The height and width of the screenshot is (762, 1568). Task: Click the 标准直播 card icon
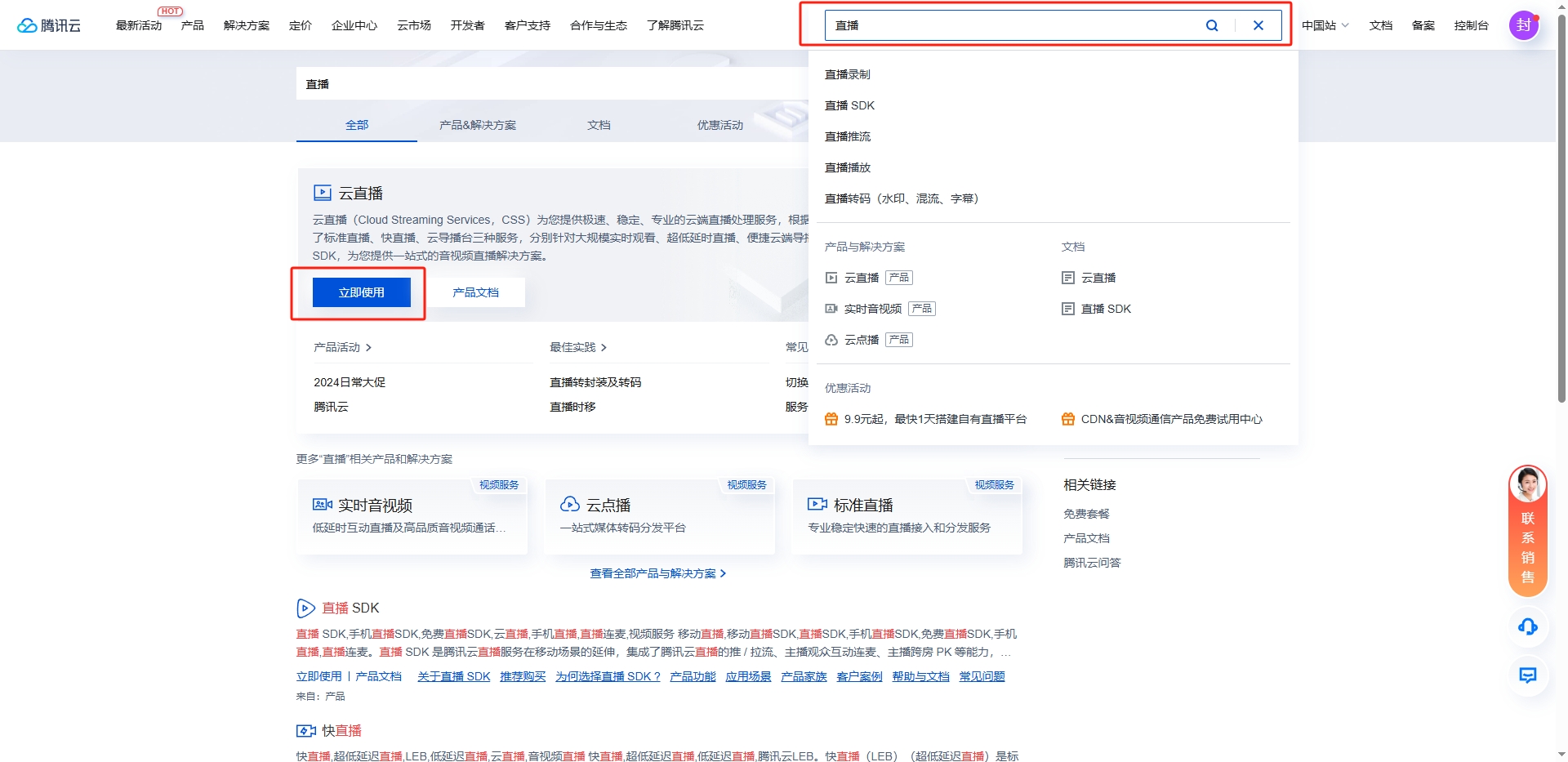(817, 505)
